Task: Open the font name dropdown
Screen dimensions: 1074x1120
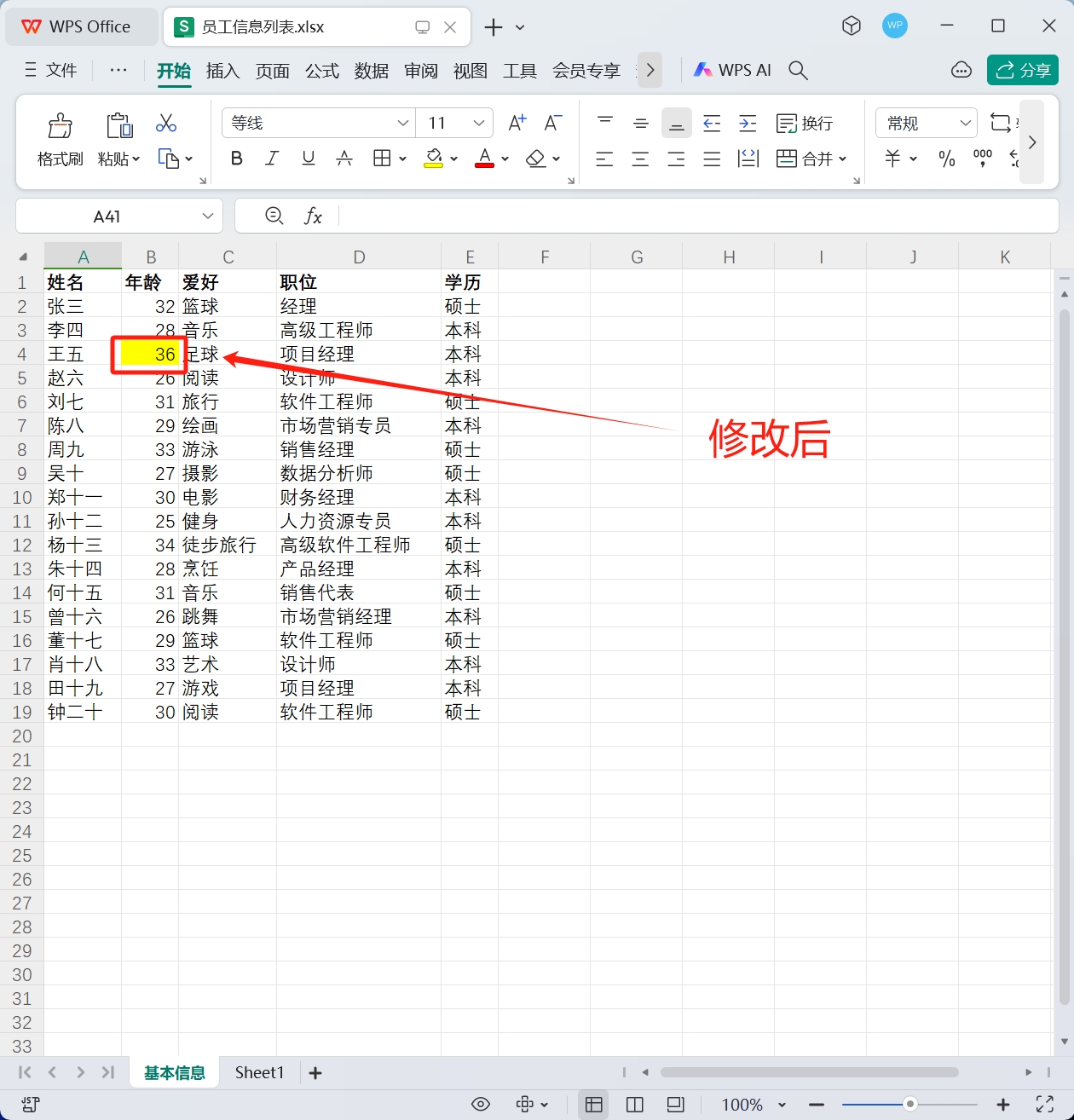Action: (x=317, y=123)
